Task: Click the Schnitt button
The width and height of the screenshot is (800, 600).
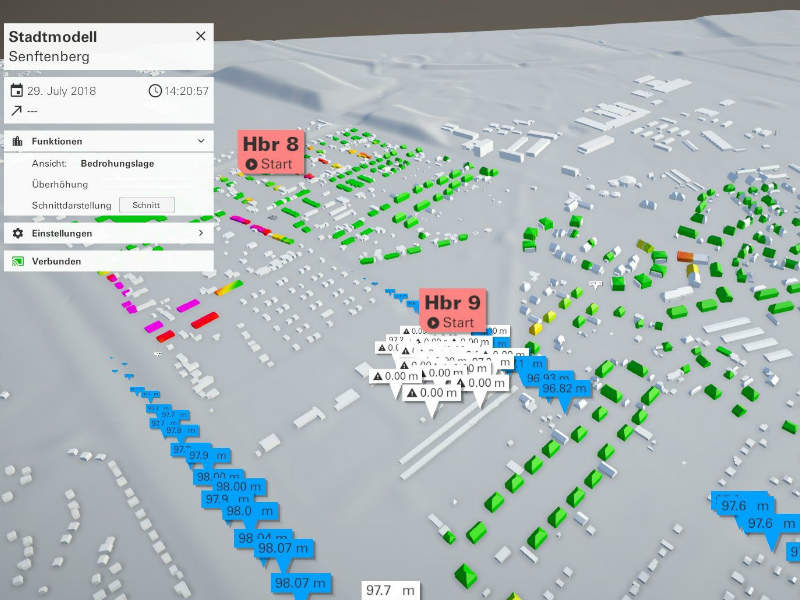Action: (x=146, y=205)
